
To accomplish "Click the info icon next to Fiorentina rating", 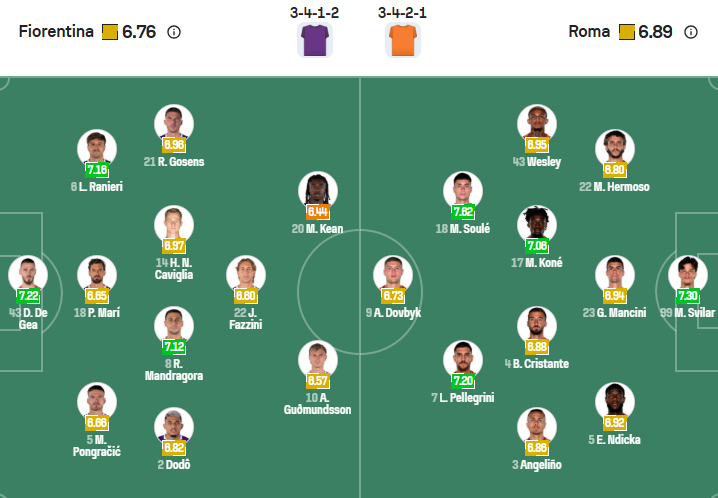I will click(x=174, y=32).
